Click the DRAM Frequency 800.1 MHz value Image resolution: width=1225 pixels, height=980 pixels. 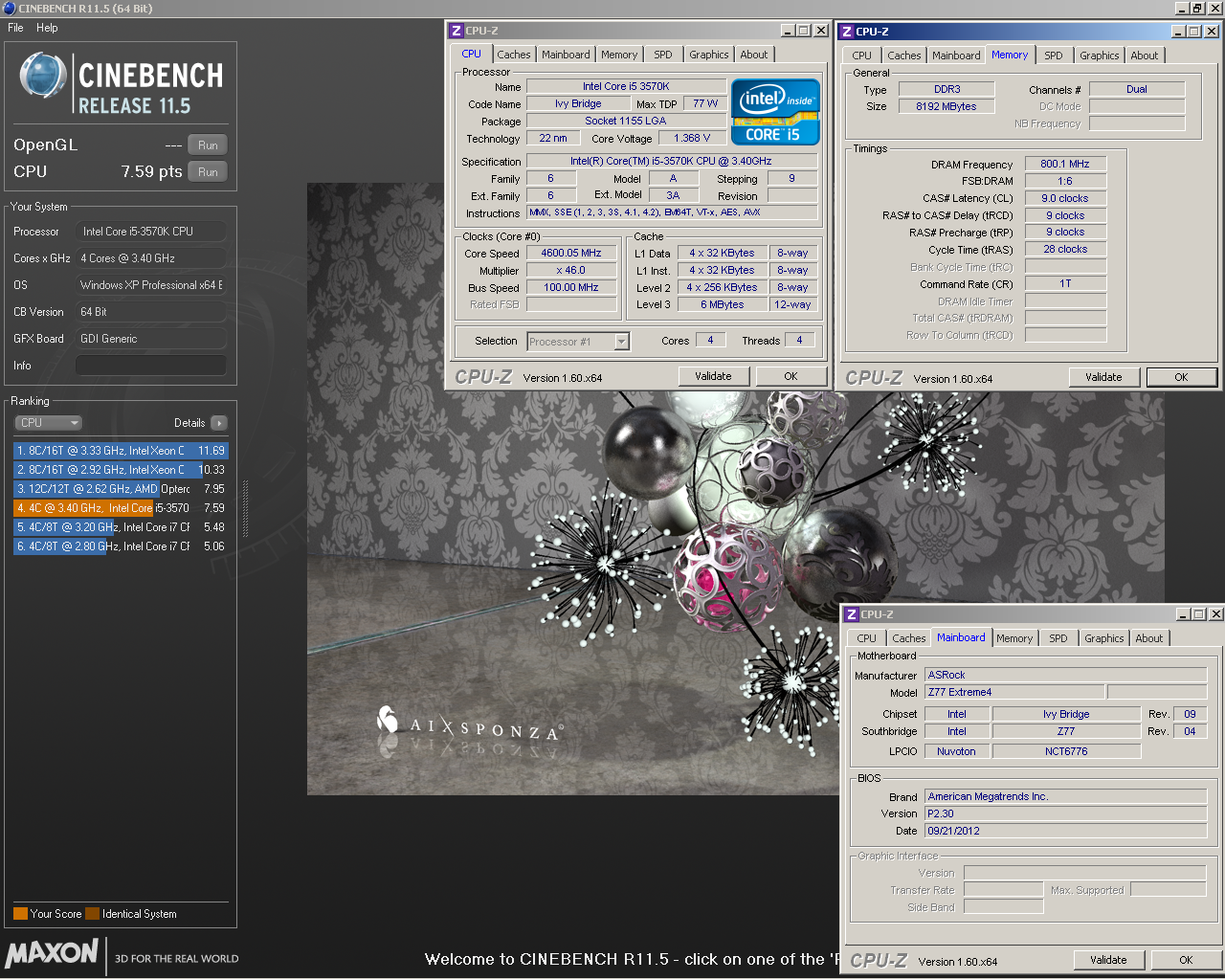[1065, 165]
